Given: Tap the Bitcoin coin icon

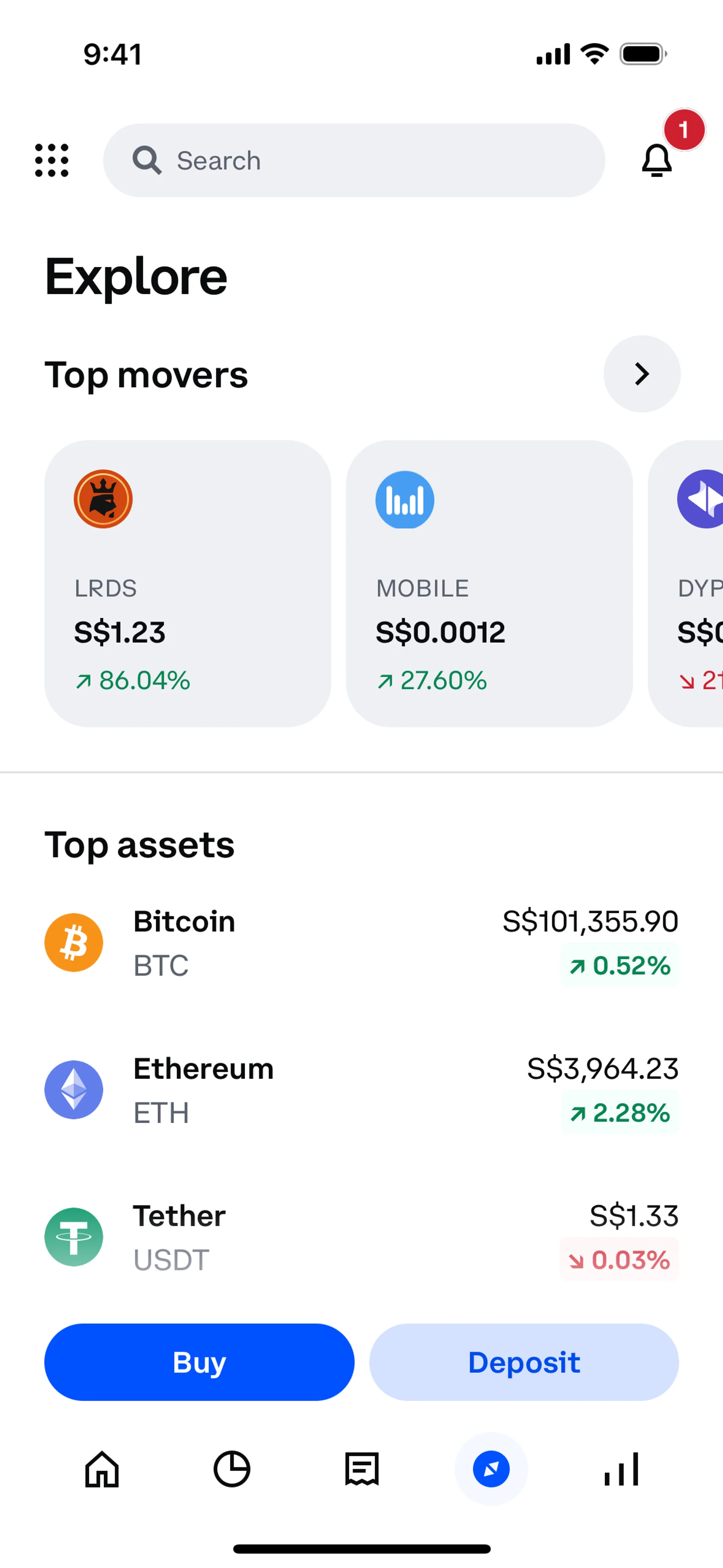Looking at the screenshot, I should (x=74, y=943).
